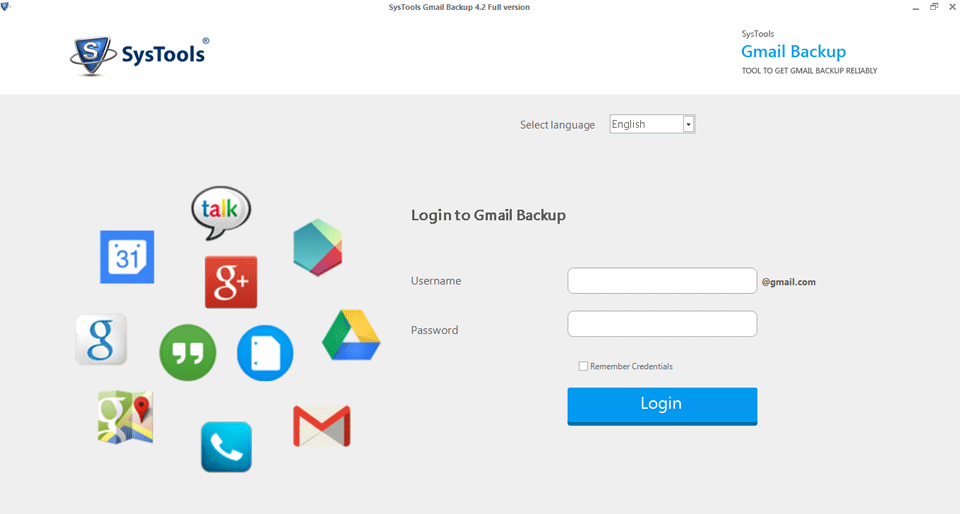960x514 pixels.
Task: Click the 'Login to Gmail Backup' heading
Action: (x=488, y=215)
